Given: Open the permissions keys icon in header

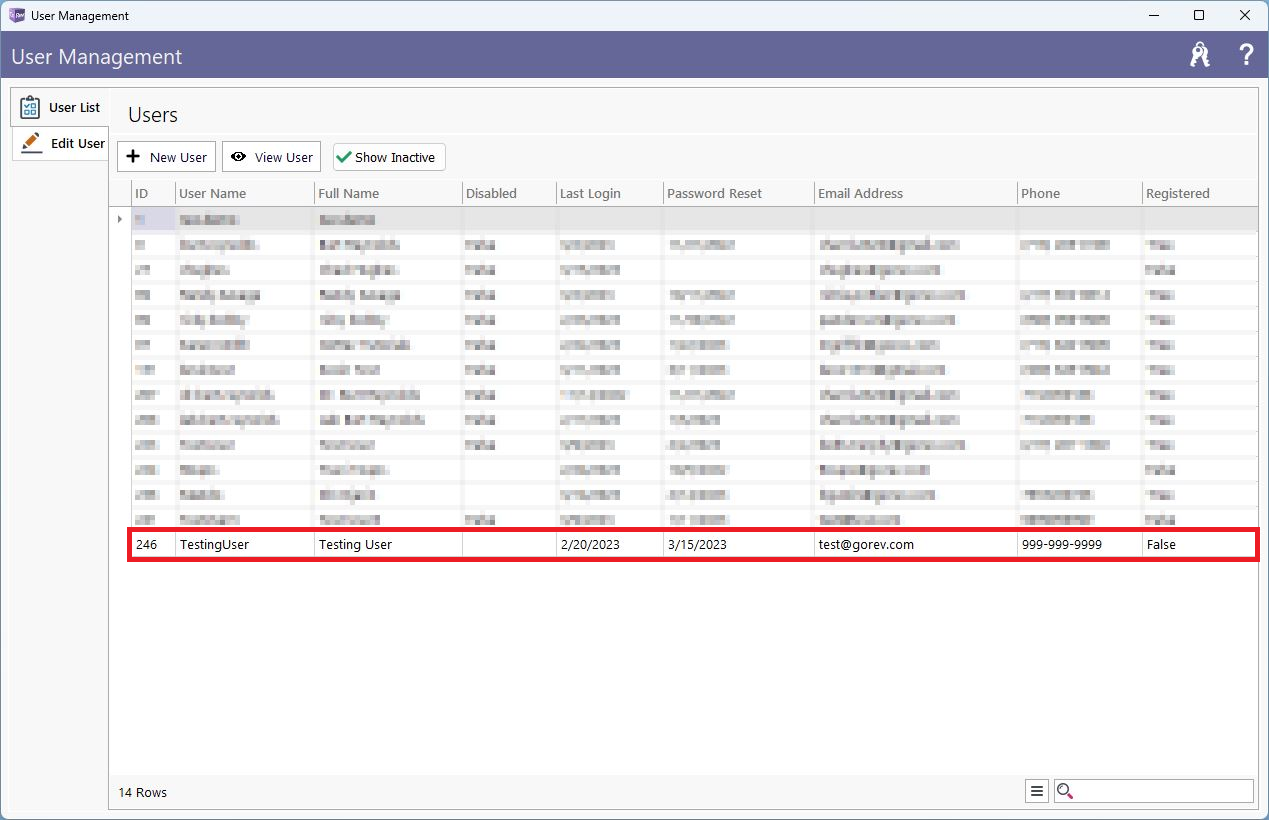Looking at the screenshot, I should pyautogui.click(x=1200, y=55).
